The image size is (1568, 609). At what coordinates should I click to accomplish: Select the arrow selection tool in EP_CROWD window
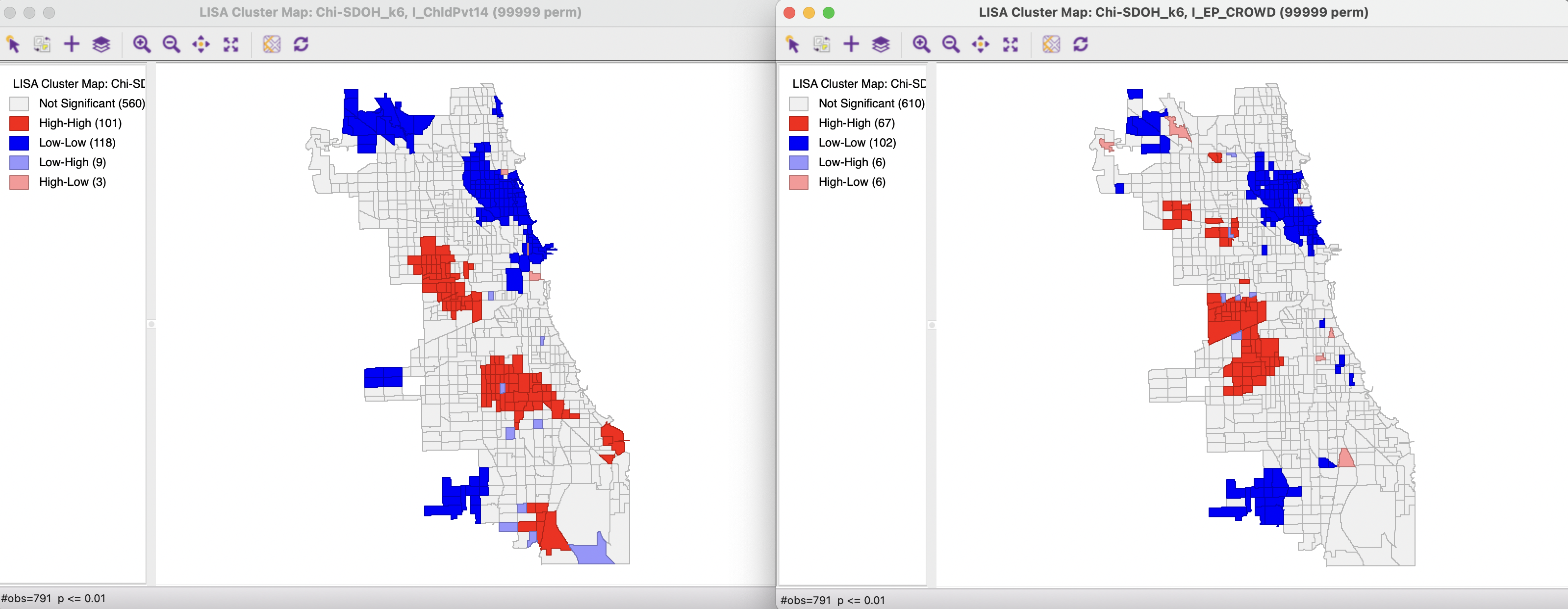coord(792,45)
